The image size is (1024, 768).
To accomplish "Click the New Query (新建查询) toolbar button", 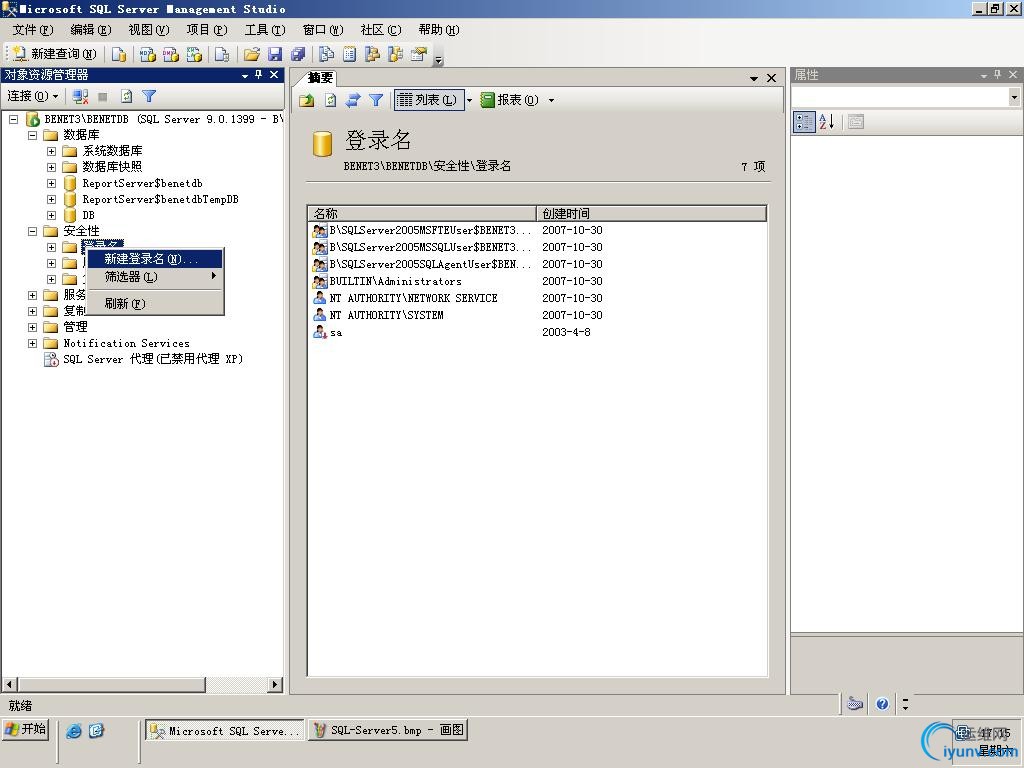I will click(54, 54).
